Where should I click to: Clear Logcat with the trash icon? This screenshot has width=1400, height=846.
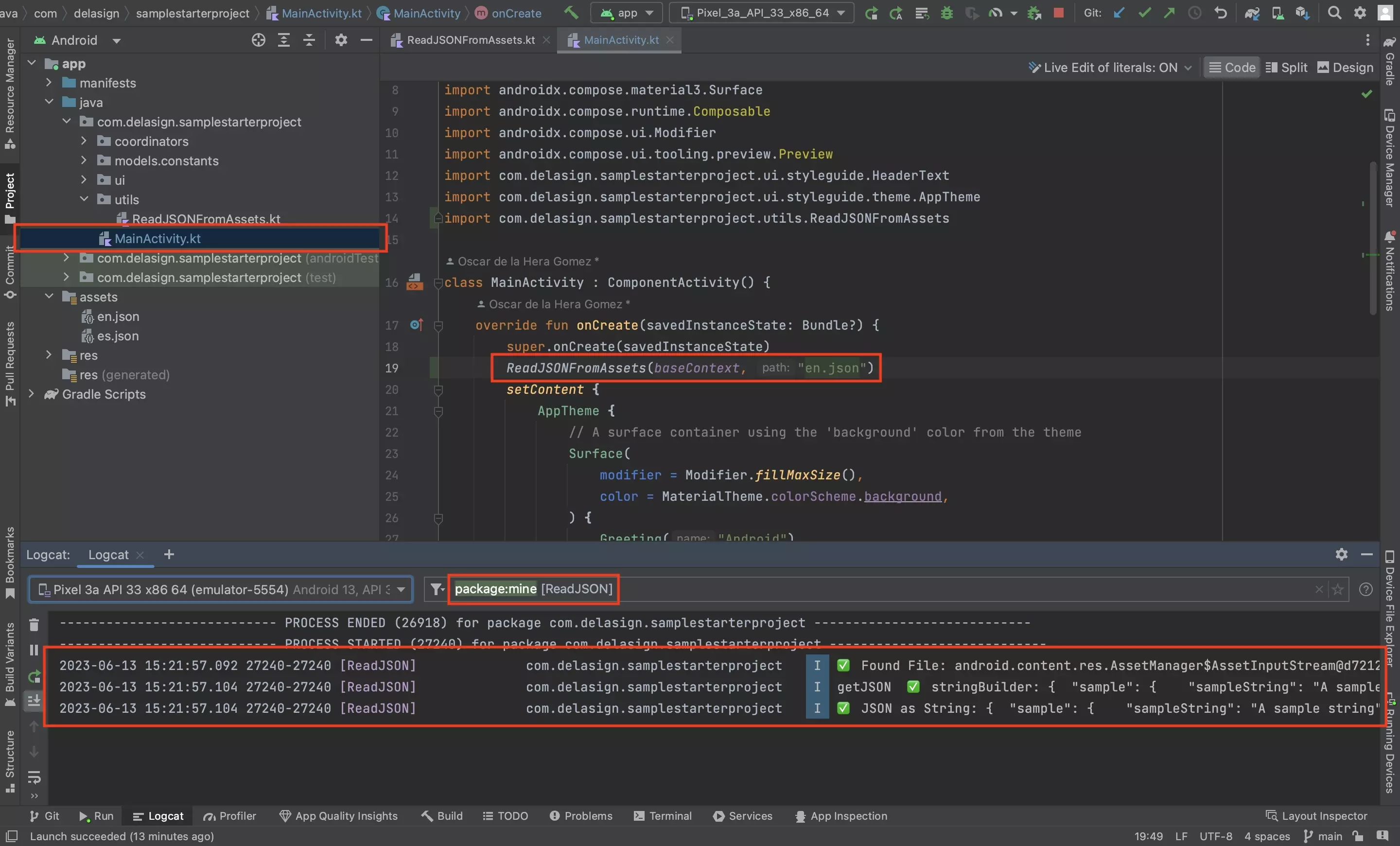click(x=34, y=625)
